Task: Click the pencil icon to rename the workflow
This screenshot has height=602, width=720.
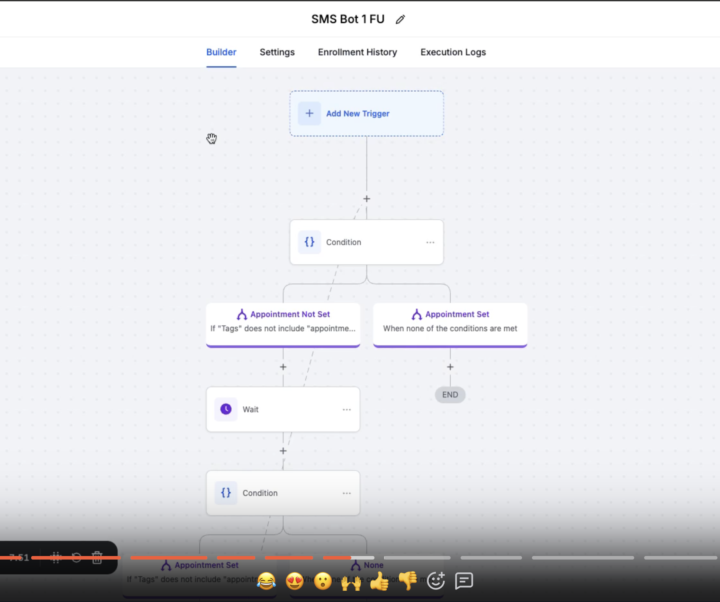Action: click(400, 19)
